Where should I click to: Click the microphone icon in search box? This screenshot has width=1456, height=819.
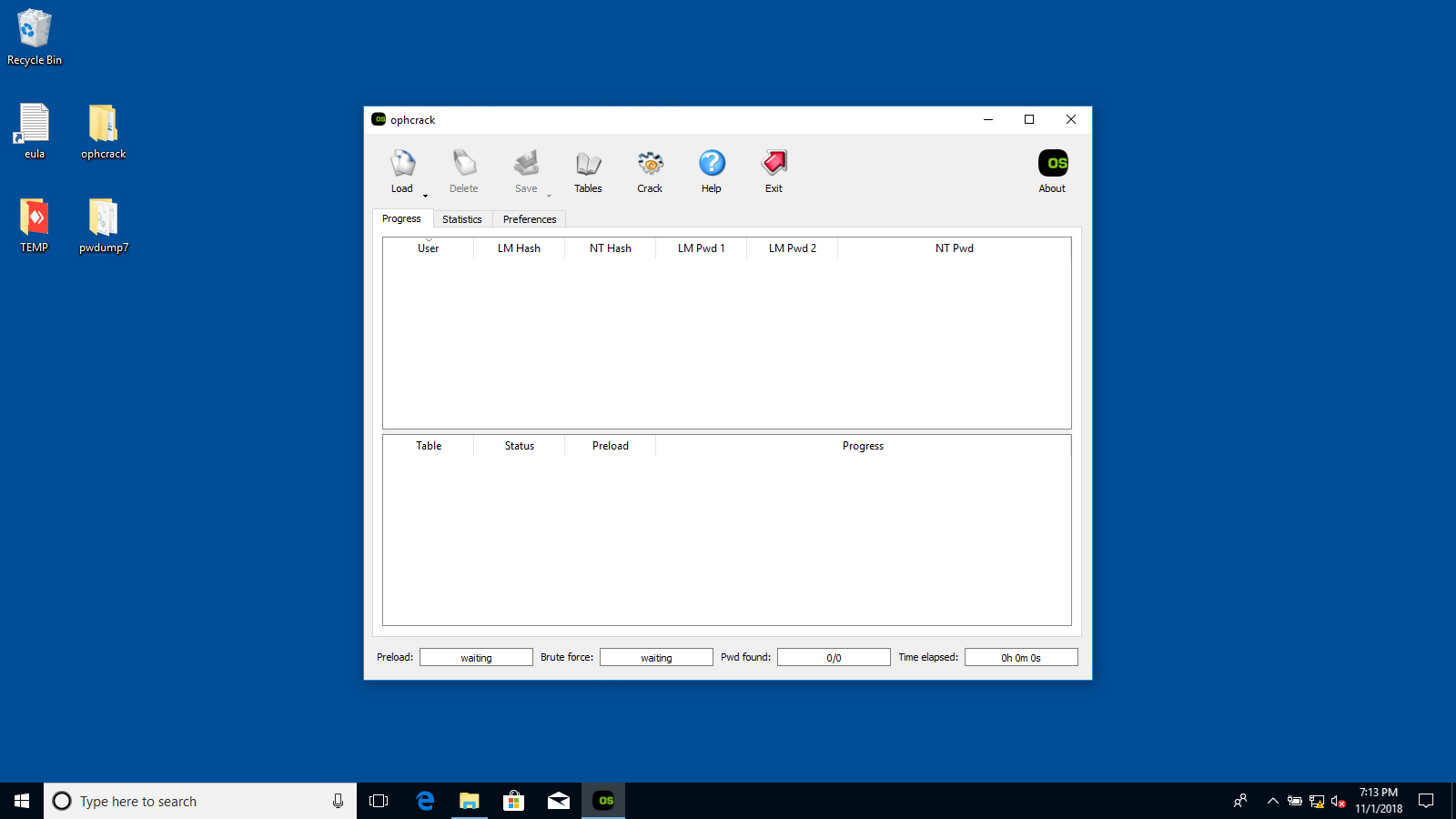338,801
